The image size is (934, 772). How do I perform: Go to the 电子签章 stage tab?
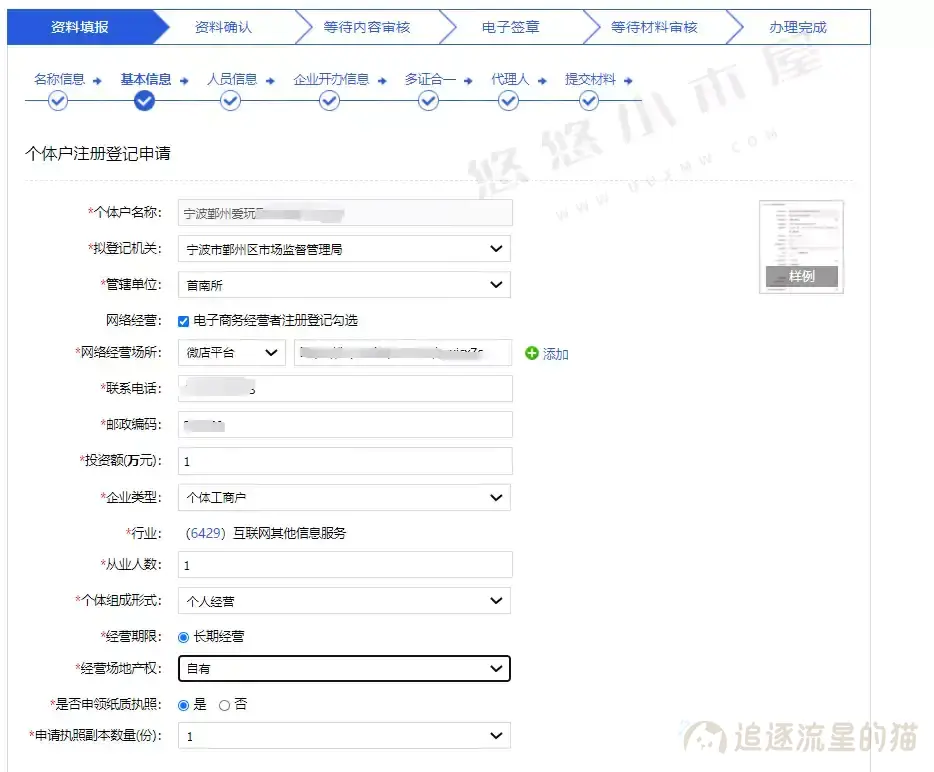coord(510,27)
